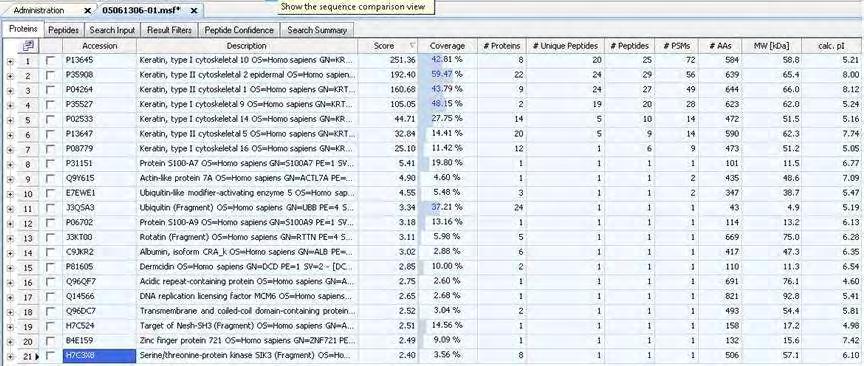Image resolution: width=864 pixels, height=366 pixels.
Task: Expand row 8 Protein S100-A7
Action: click(10, 164)
